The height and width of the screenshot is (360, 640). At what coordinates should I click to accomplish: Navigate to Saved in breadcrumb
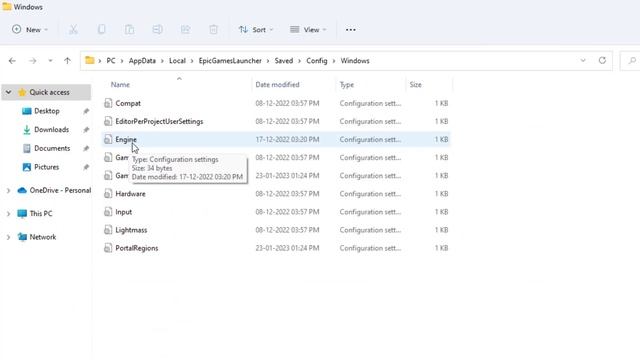coord(284,61)
